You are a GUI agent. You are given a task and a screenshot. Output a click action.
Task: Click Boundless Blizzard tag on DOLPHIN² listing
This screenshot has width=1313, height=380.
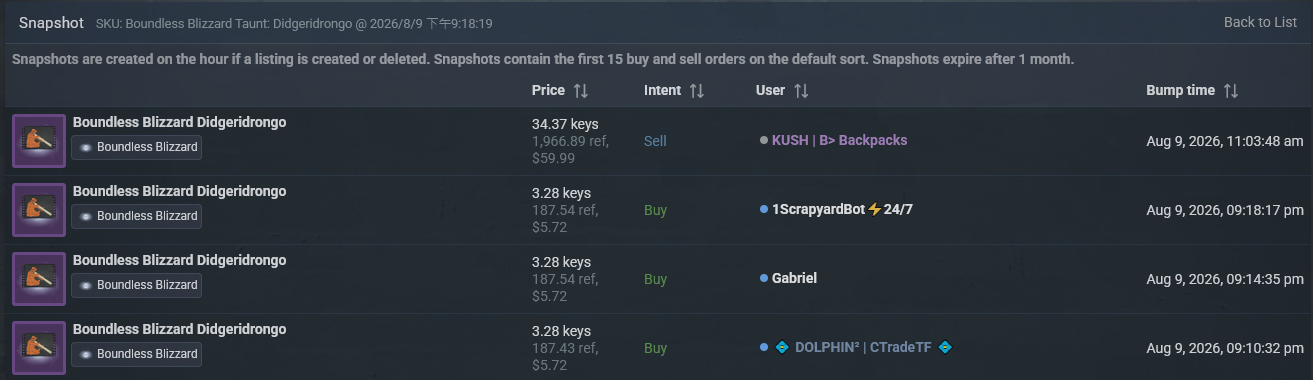[x=137, y=354]
